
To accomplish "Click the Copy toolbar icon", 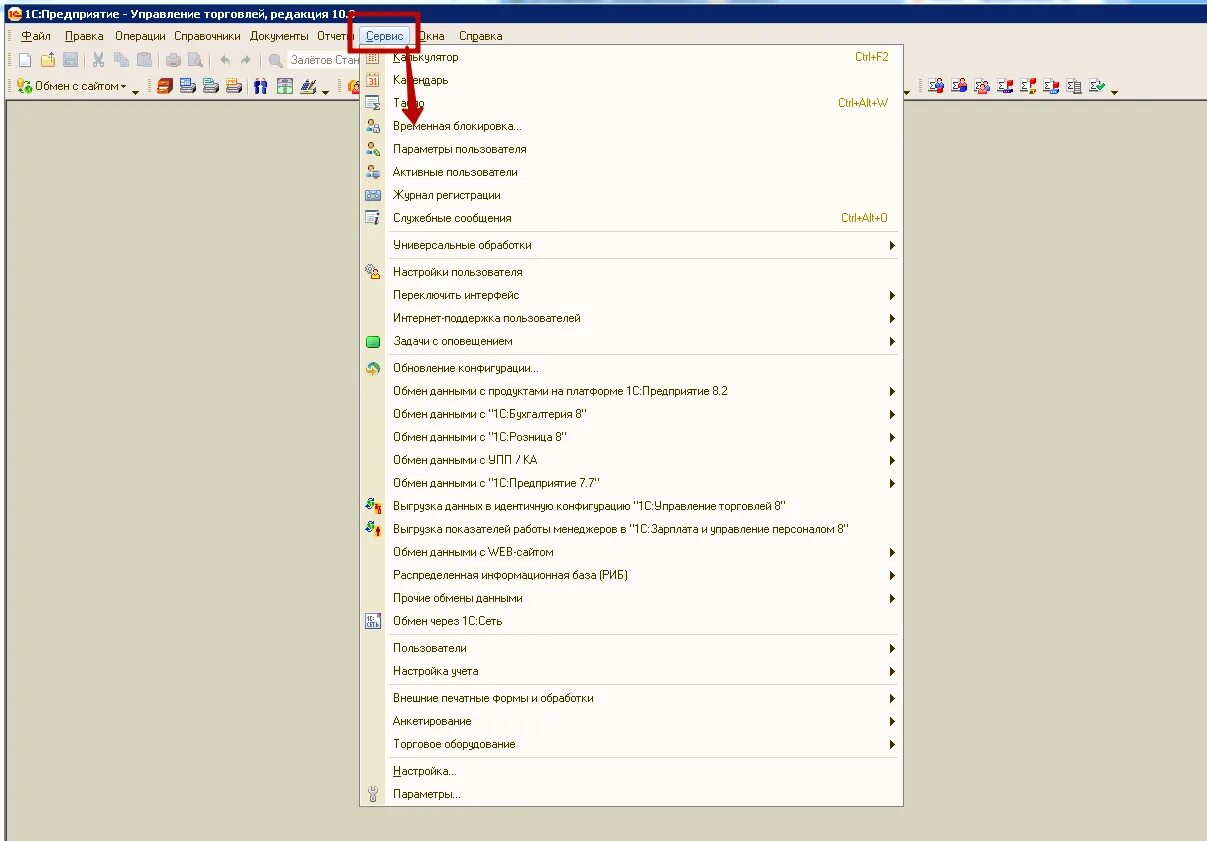I will tap(121, 60).
